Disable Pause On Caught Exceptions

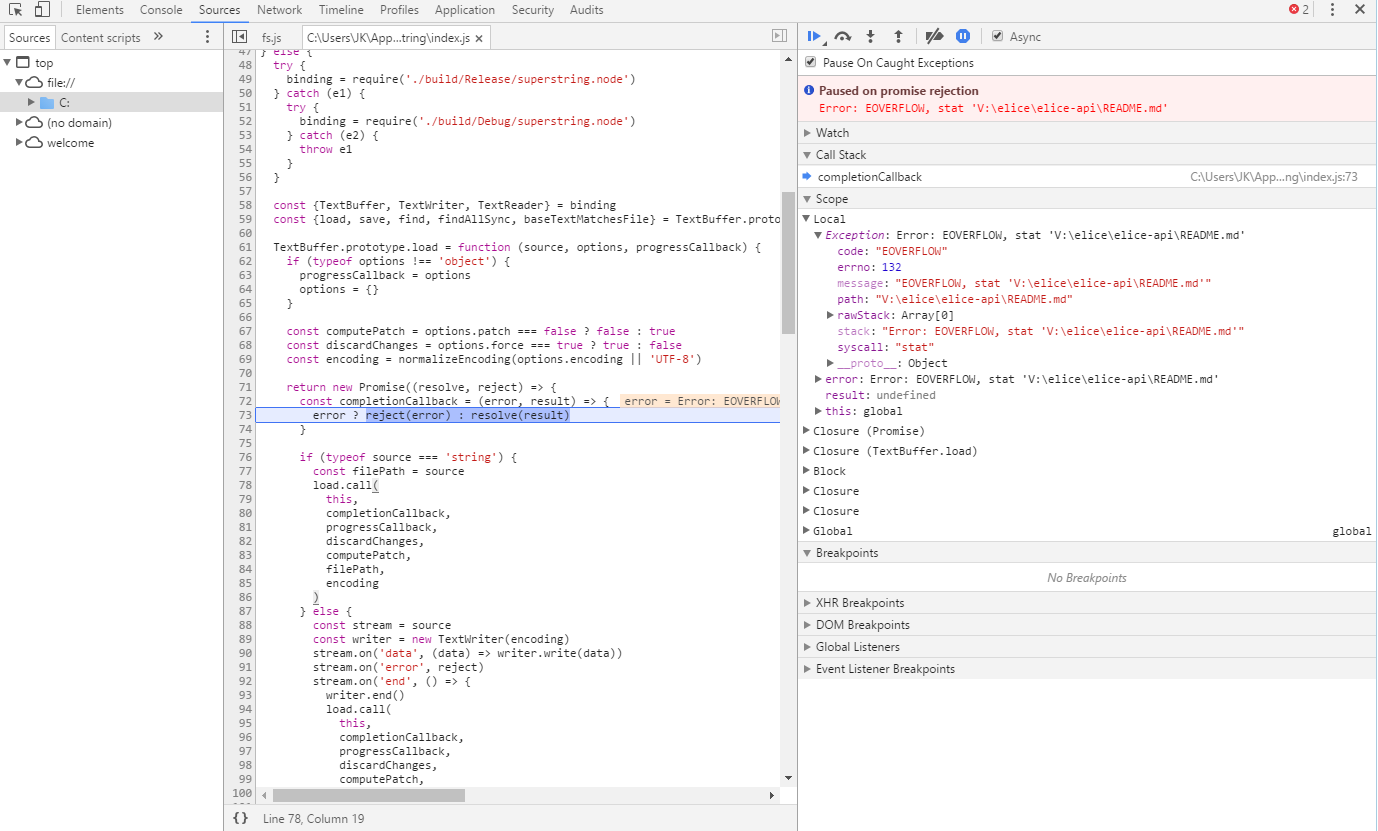pyautogui.click(x=810, y=62)
